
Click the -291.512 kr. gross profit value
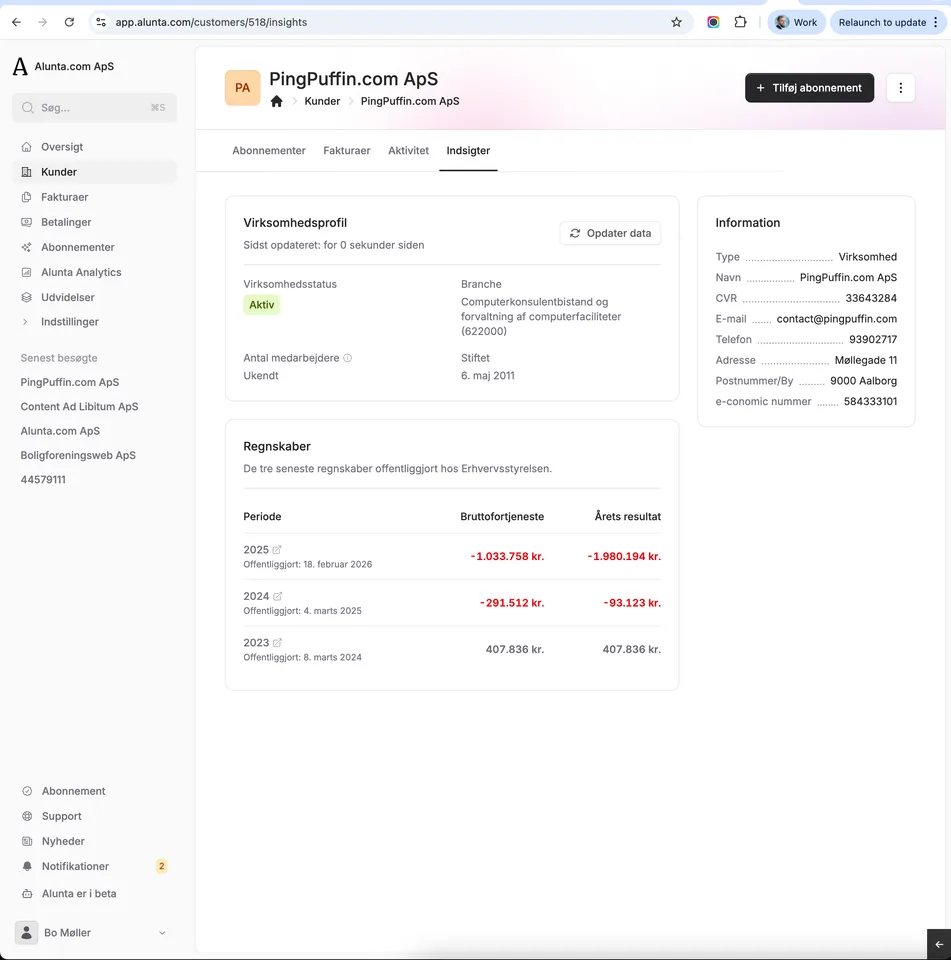[512, 603]
